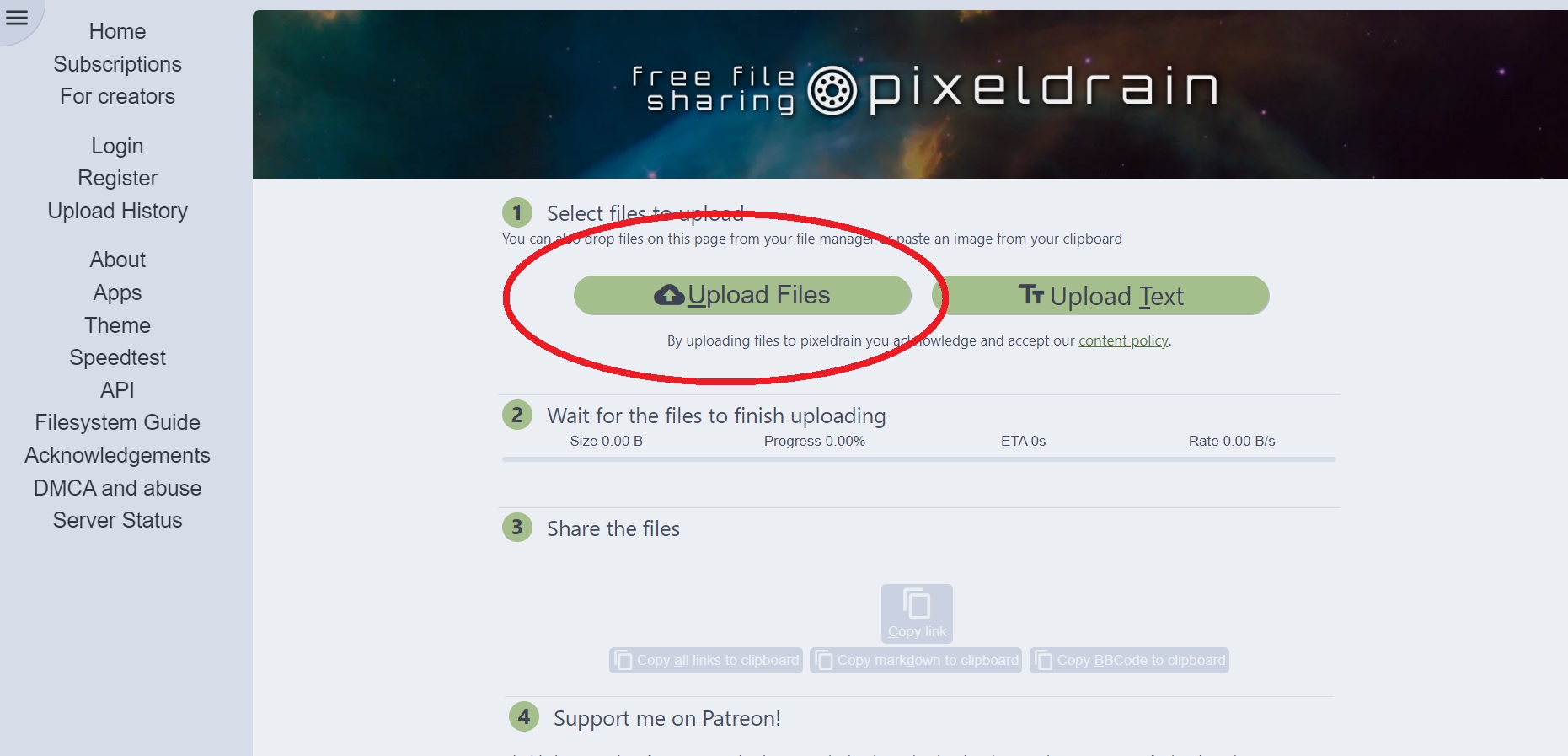
Task: Open the Register page
Action: (117, 178)
